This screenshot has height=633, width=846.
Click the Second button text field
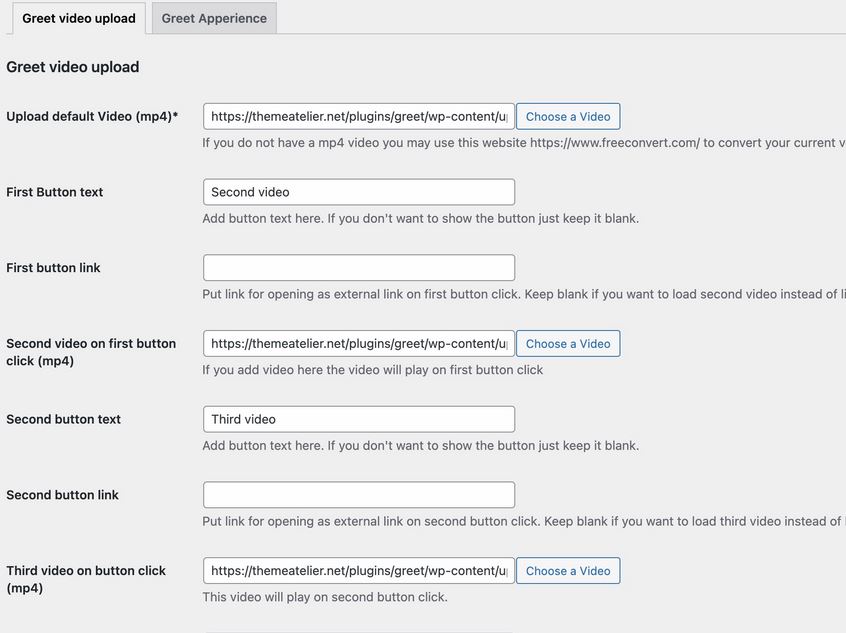click(359, 419)
